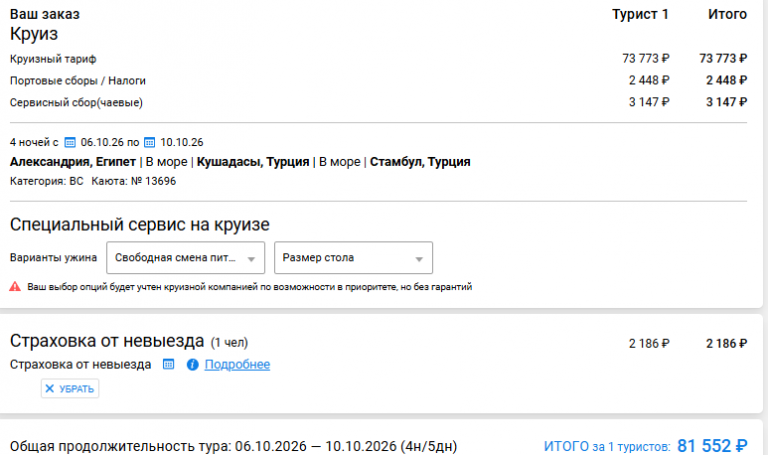Click the Общая продолжительность тура line
The image size is (768, 455).
tap(233, 446)
